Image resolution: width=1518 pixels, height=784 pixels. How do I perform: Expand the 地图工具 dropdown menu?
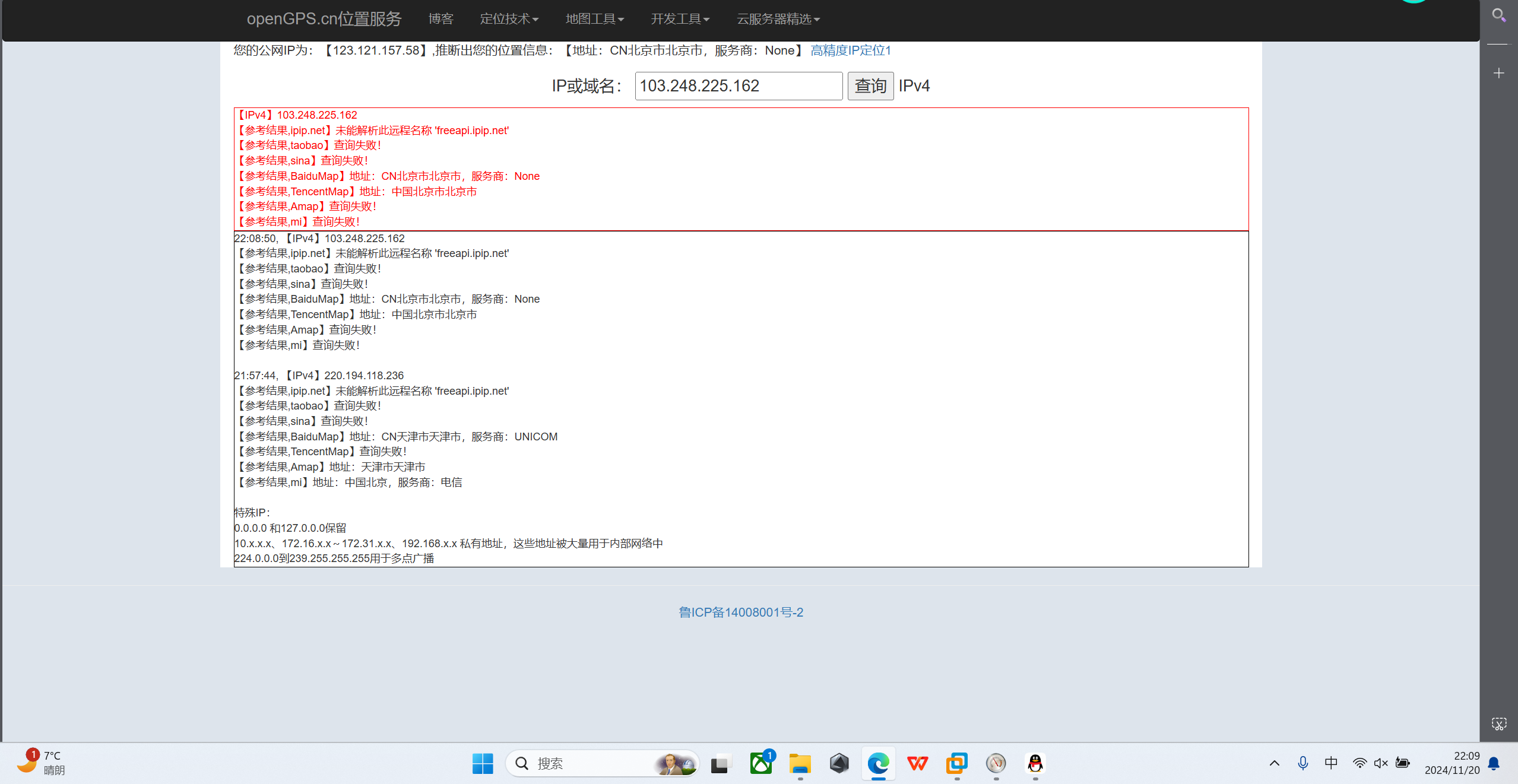(x=594, y=19)
